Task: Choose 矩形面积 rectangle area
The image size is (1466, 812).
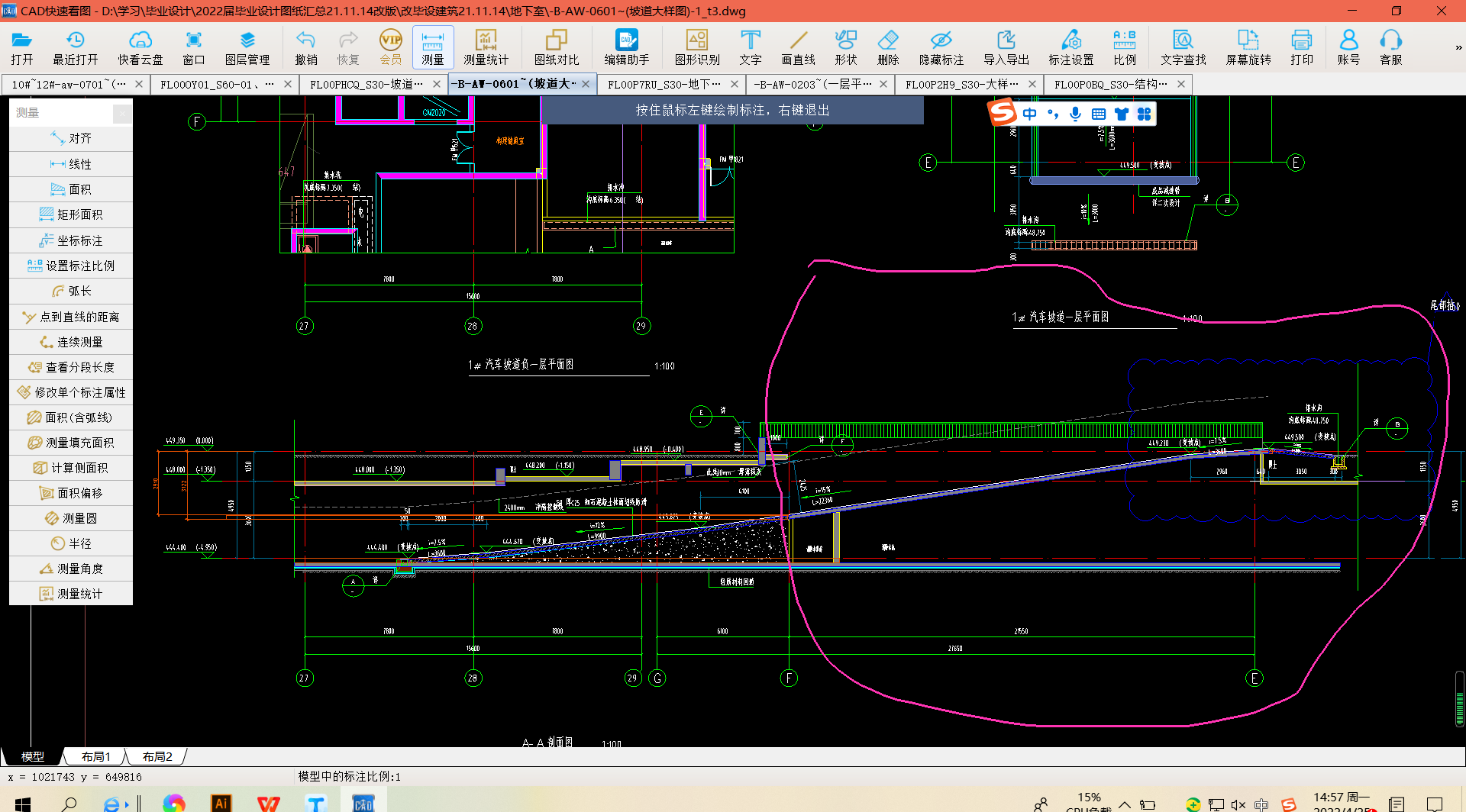Action: pos(71,214)
